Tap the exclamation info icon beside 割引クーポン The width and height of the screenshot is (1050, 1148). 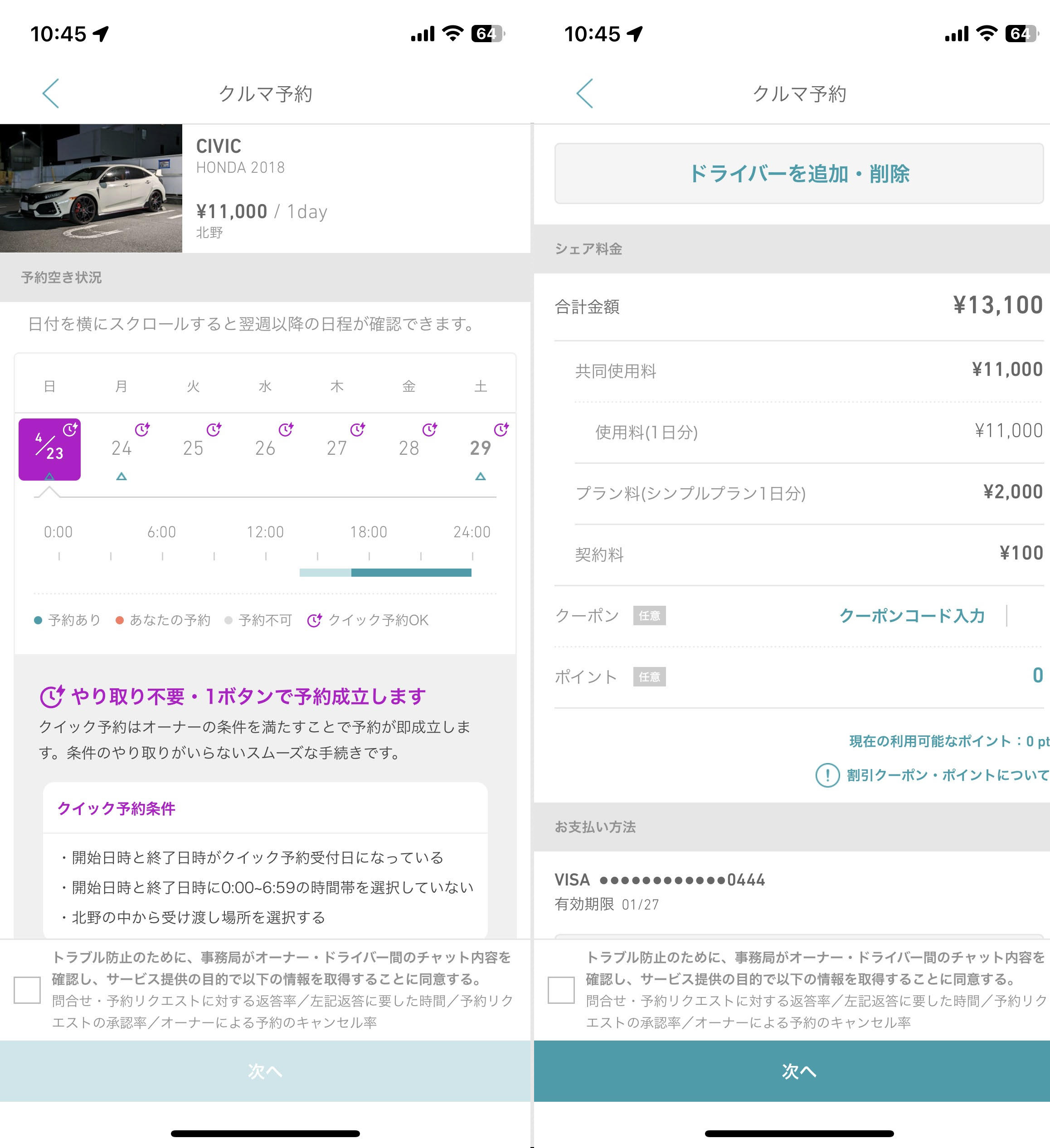(x=828, y=775)
